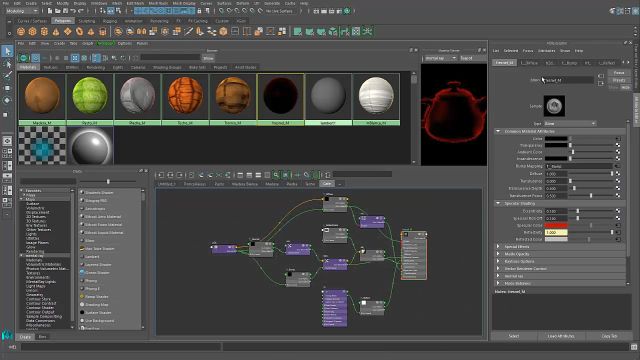Click the green-circled Hypershade browser toolbar icon
Image resolution: width=640 pixels, height=360 pixels.
[x=24, y=58]
